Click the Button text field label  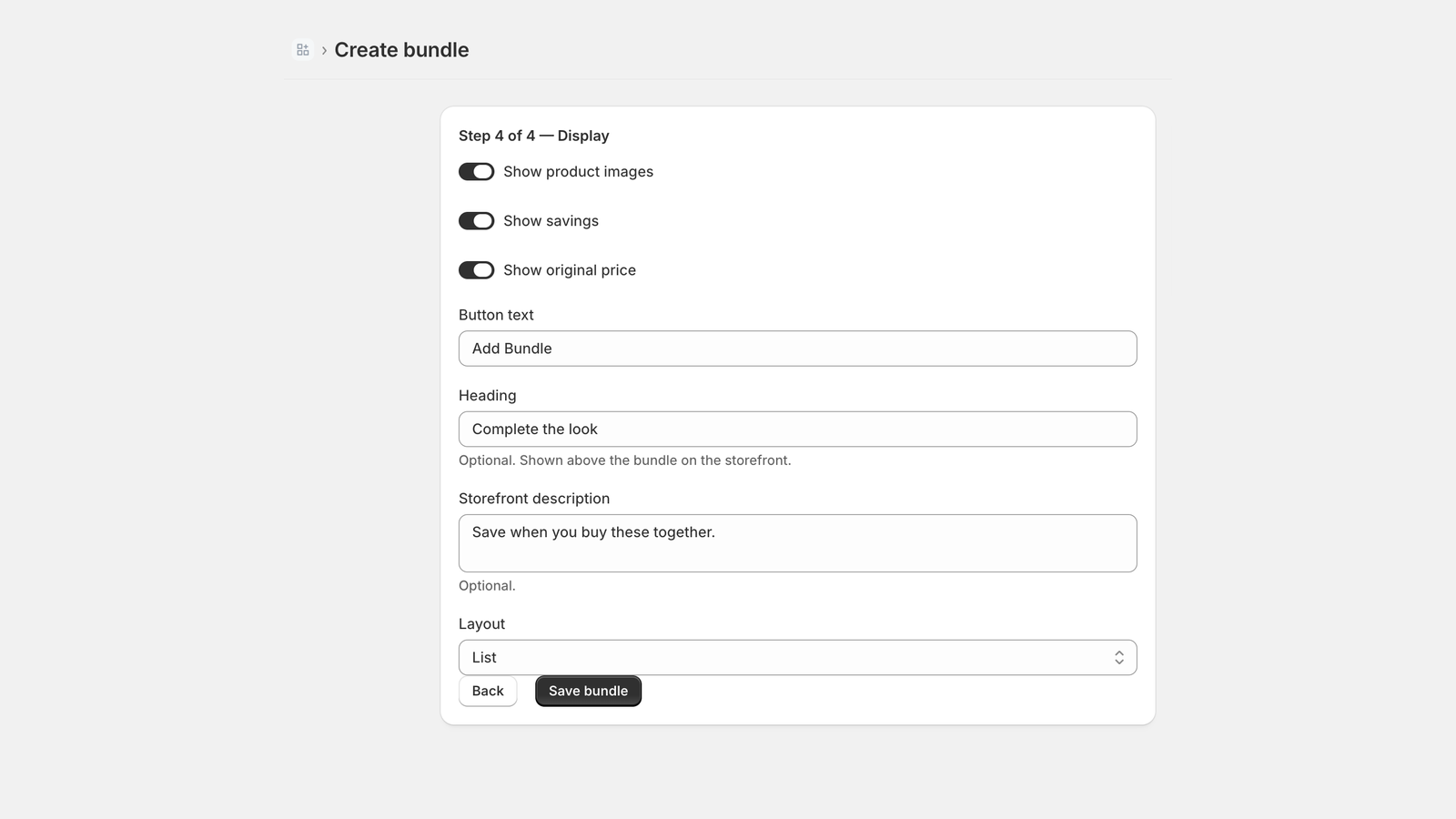[496, 315]
